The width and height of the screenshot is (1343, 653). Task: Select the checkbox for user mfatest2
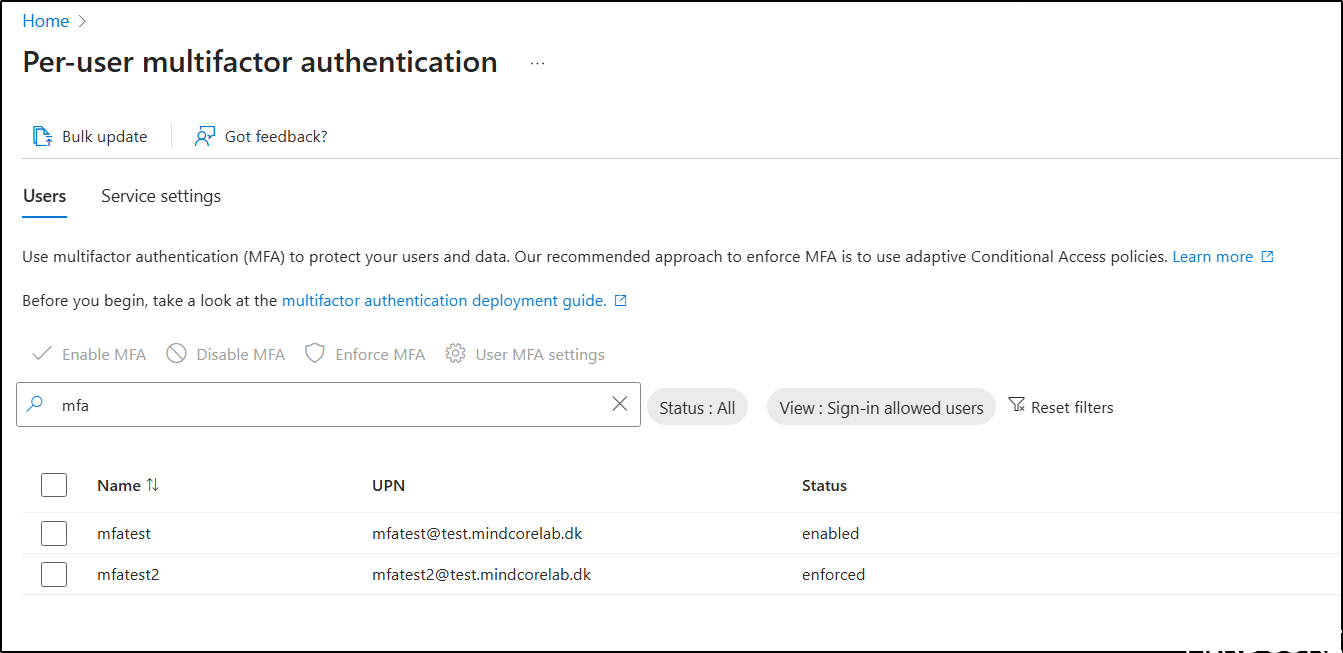pos(54,573)
